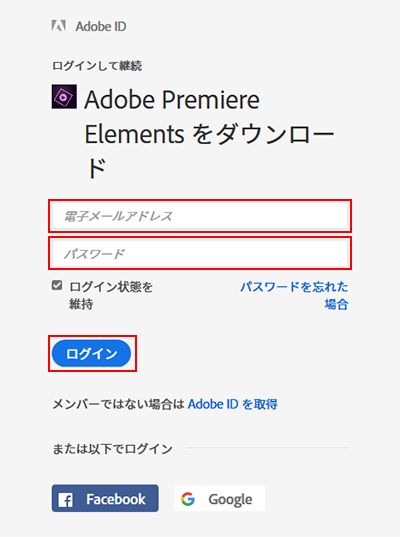Click the Facebook 'f' logo icon
This screenshot has width=400, height=537.
[x=65, y=500]
